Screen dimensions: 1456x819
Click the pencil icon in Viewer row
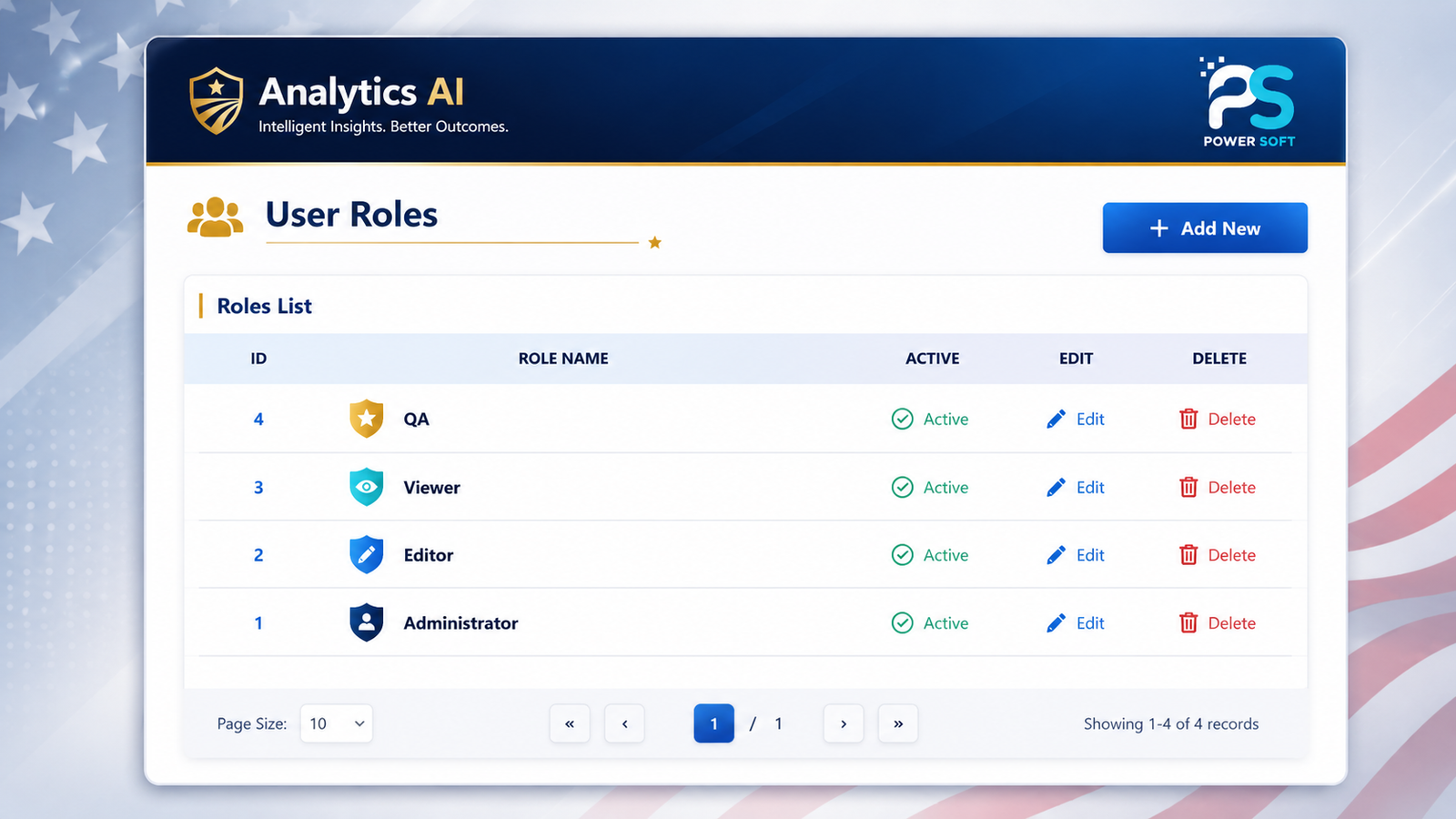coord(1056,487)
